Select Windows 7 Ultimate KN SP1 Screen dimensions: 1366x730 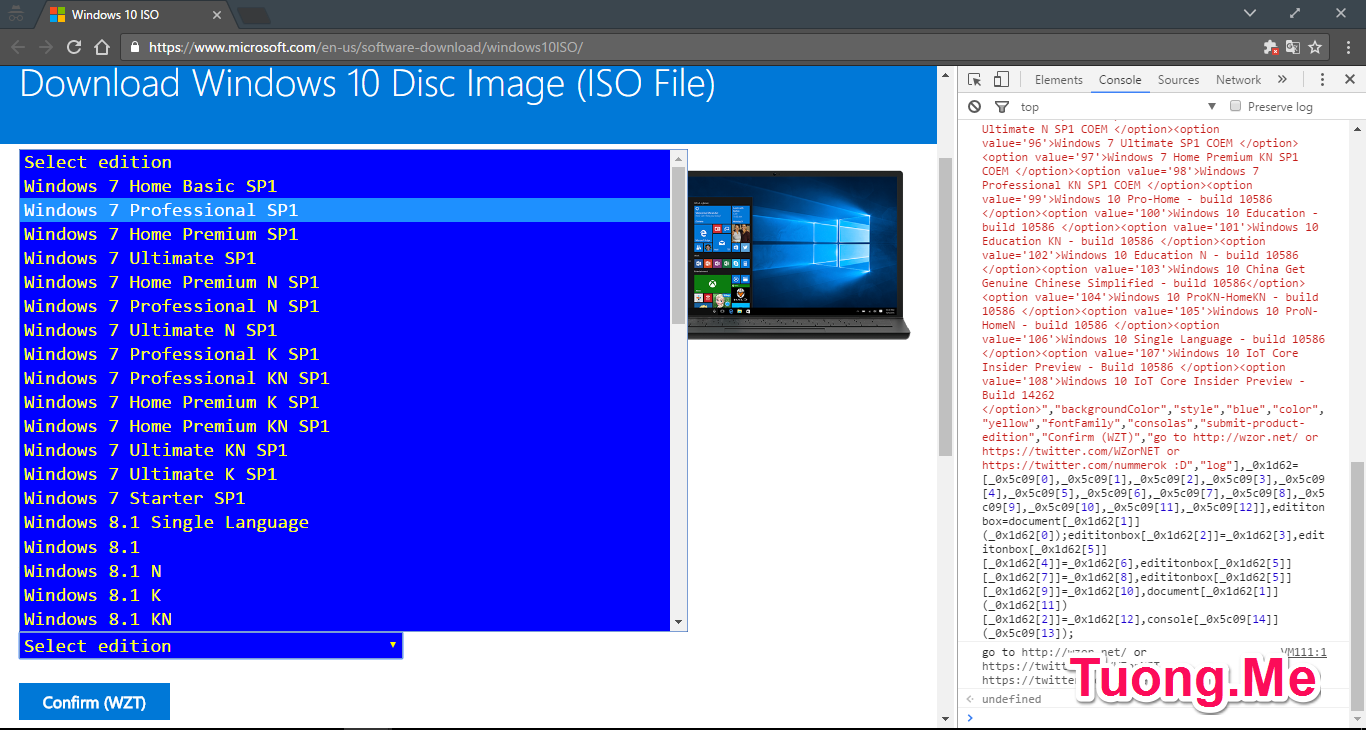coord(345,450)
